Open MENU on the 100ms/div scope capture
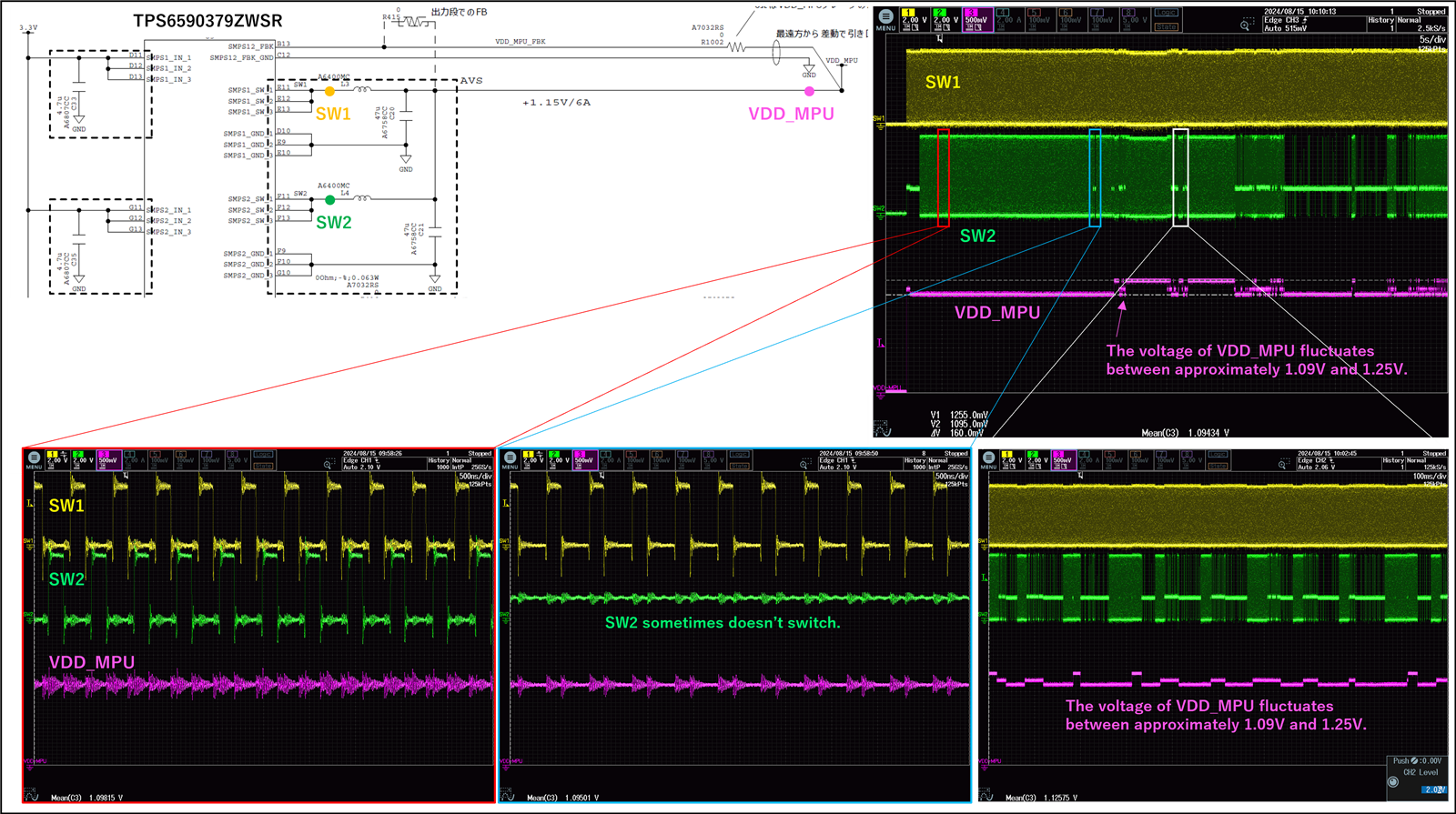Image resolution: width=1456 pixels, height=814 pixels. coord(988,459)
